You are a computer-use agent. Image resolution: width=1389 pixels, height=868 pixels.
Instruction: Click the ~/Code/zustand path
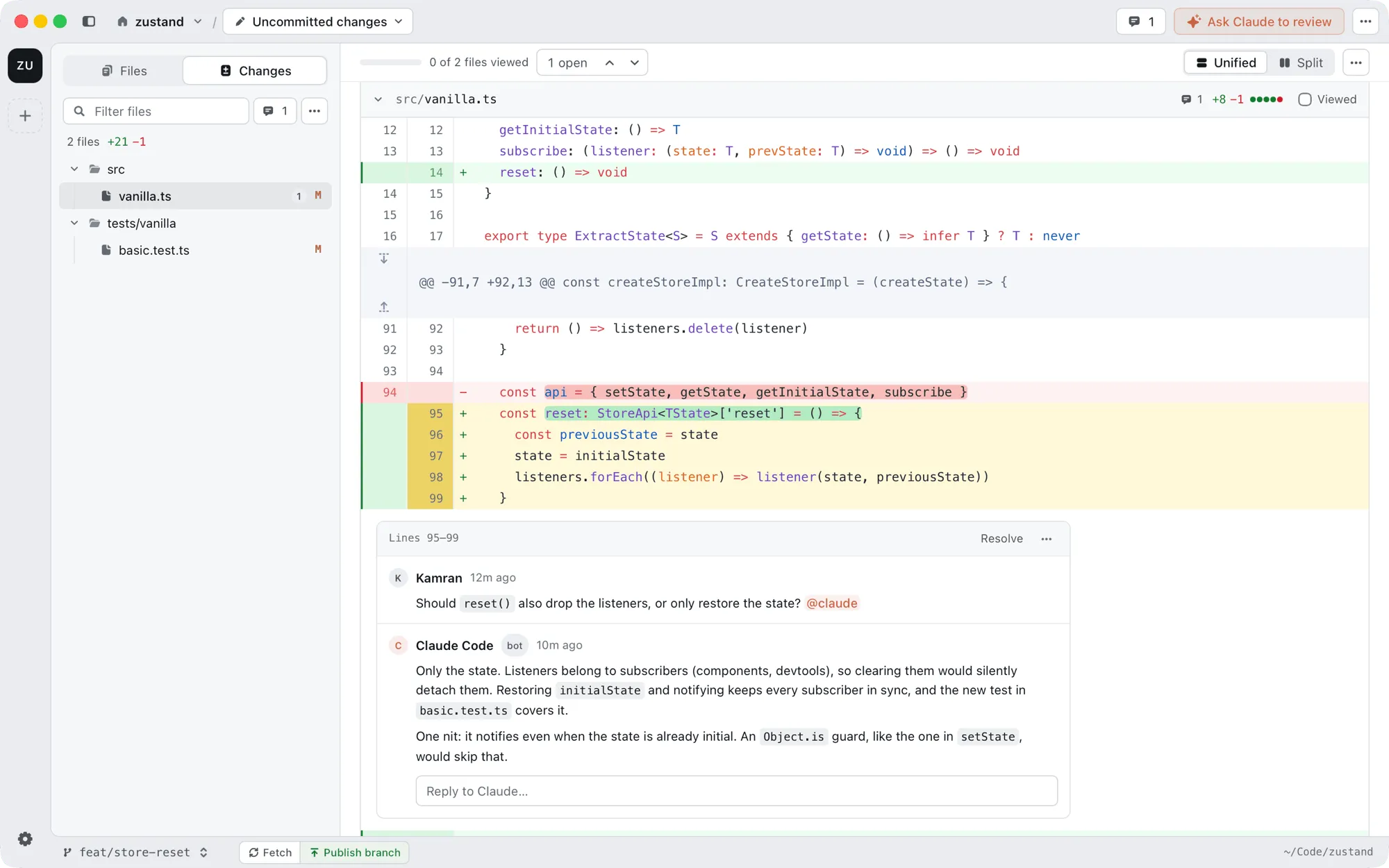tap(1328, 852)
